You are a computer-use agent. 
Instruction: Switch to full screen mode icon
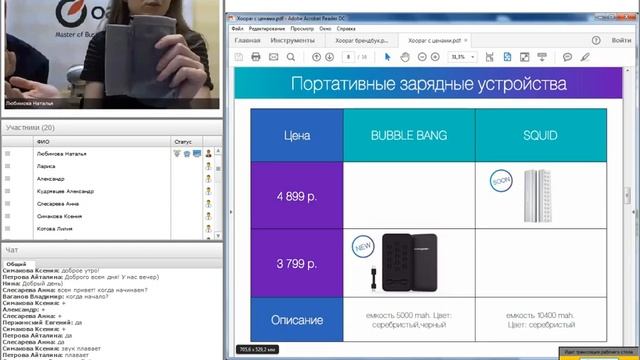tap(524, 57)
